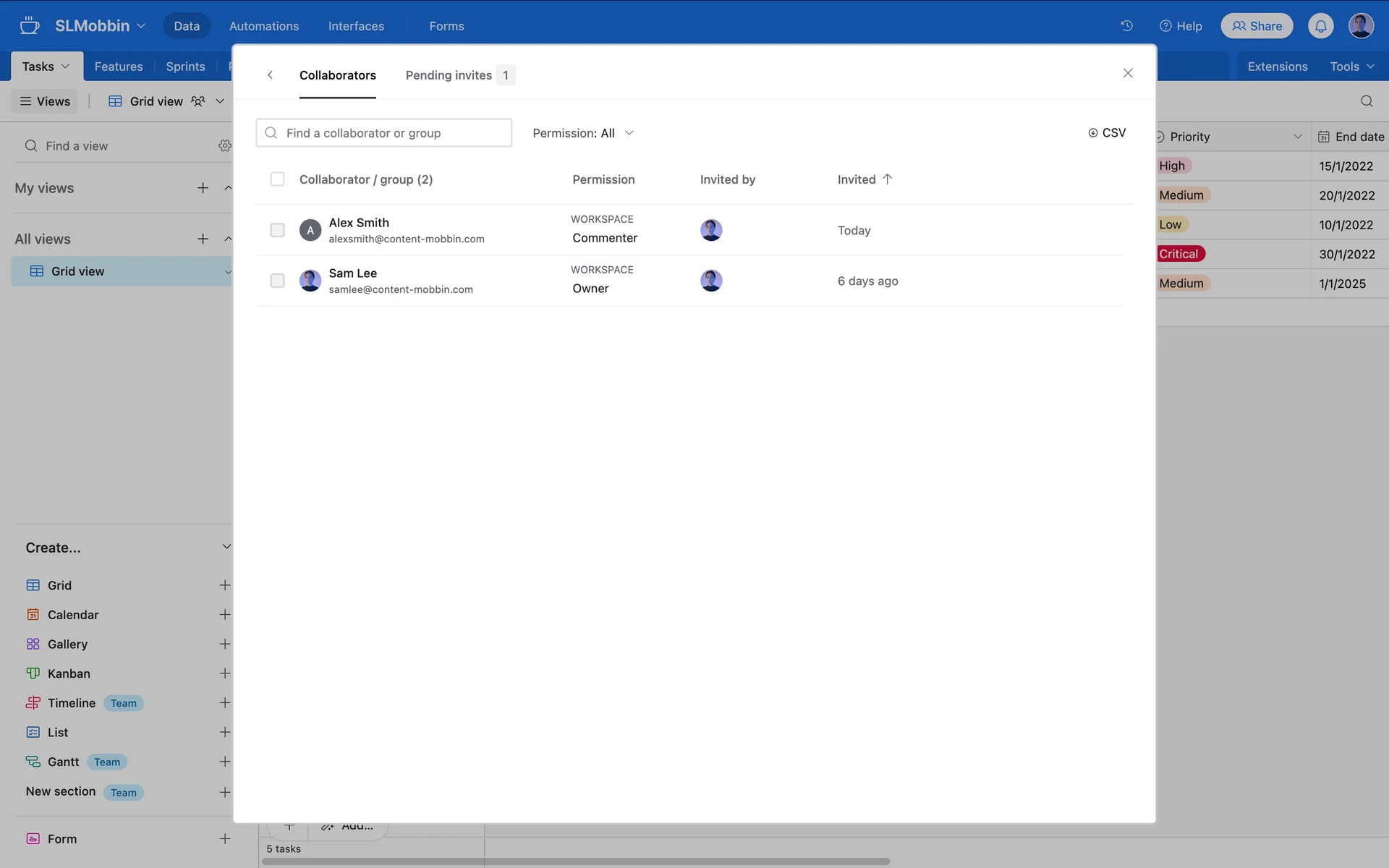Select all collaborators checkbox in header
Image resolution: width=1389 pixels, height=868 pixels.
click(x=277, y=179)
